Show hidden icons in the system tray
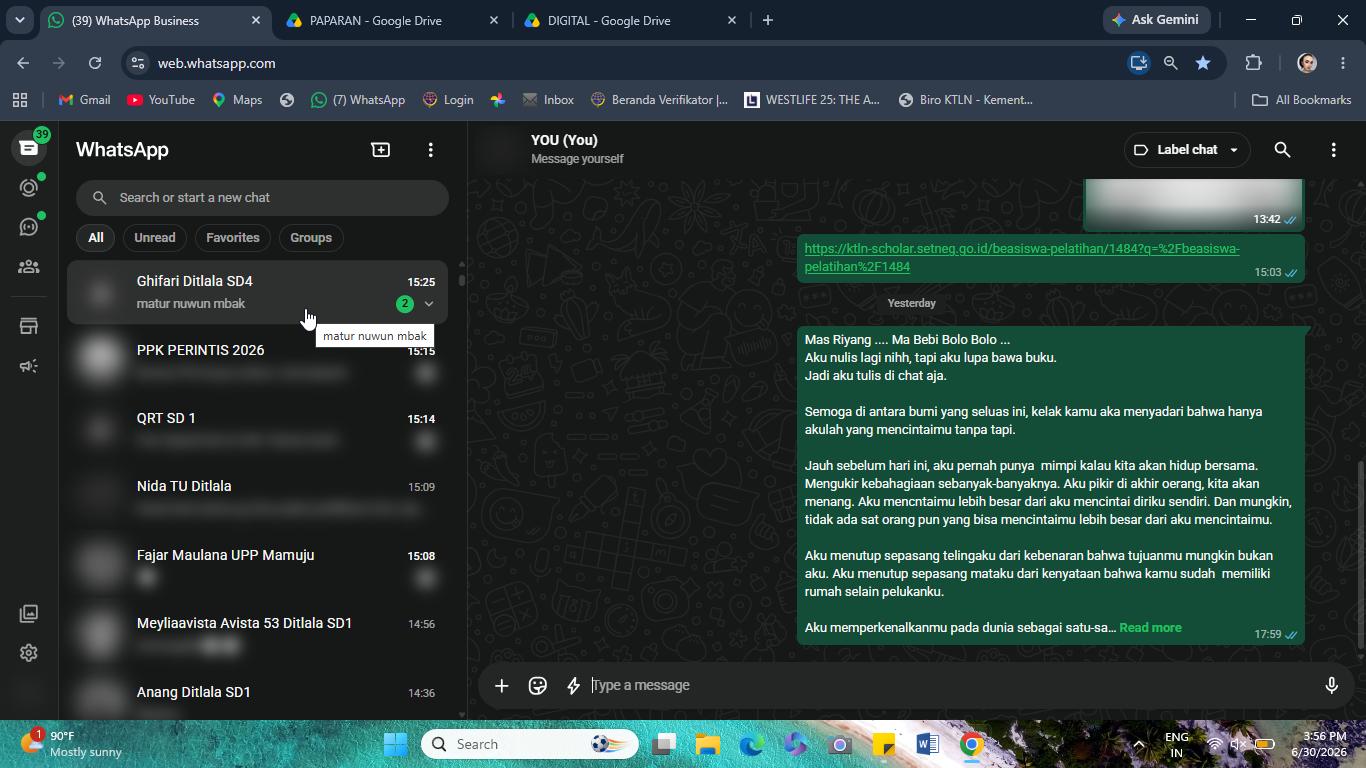The image size is (1366, 768). coord(1138,744)
